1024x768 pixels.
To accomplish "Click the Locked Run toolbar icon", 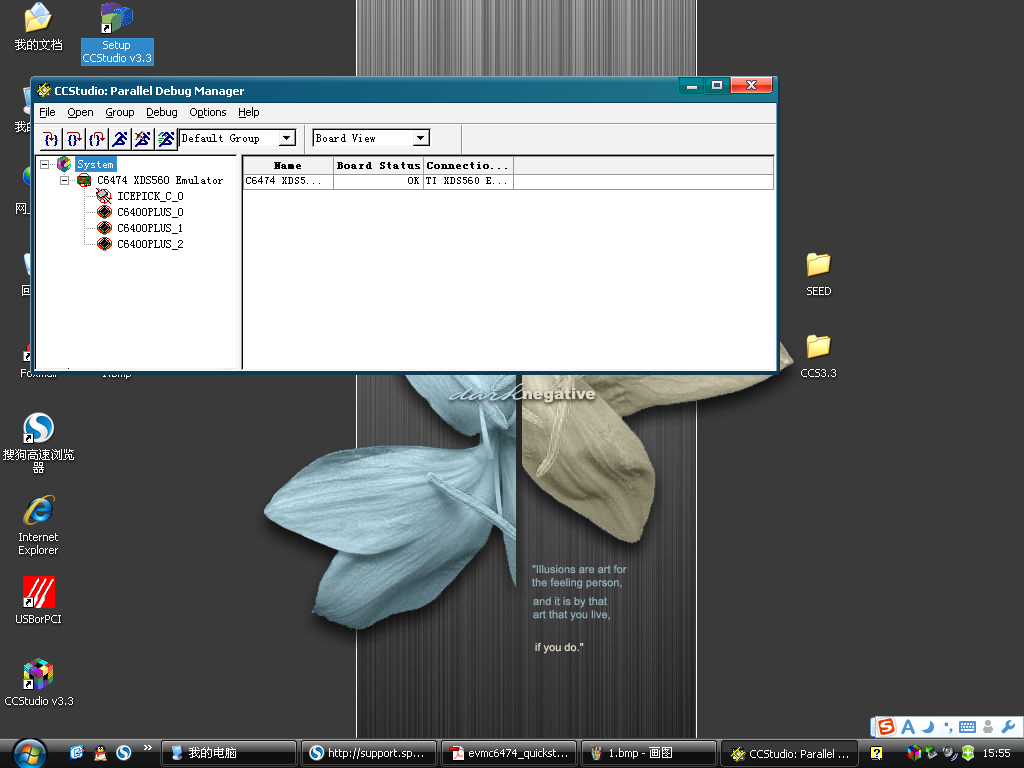I will point(120,138).
